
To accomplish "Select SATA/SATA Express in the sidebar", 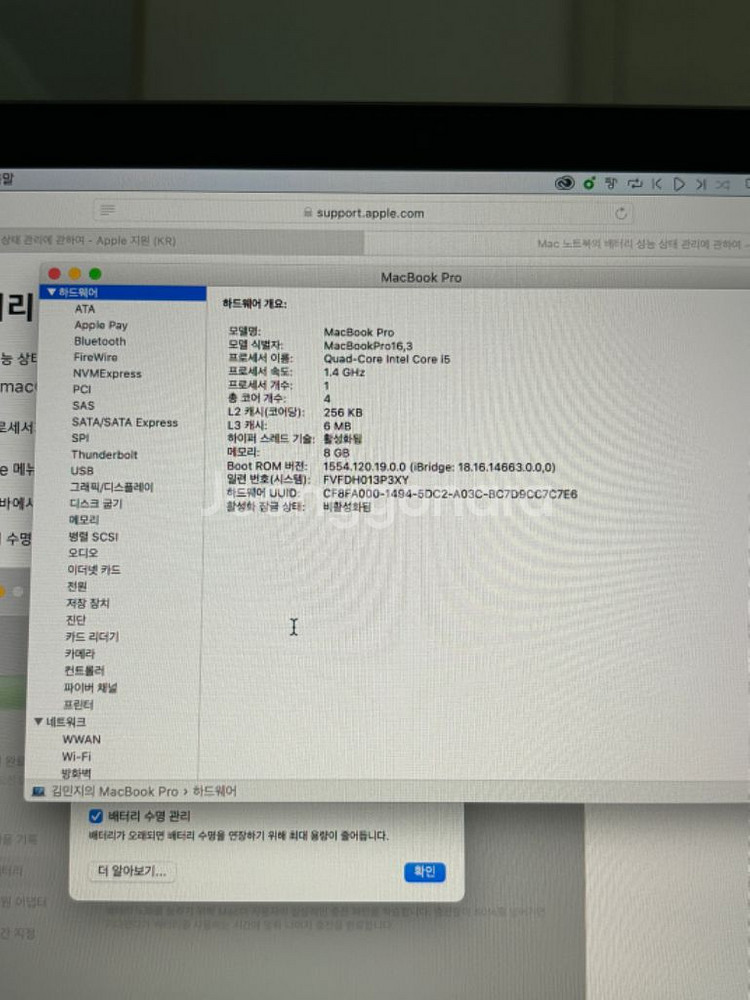I will (124, 422).
